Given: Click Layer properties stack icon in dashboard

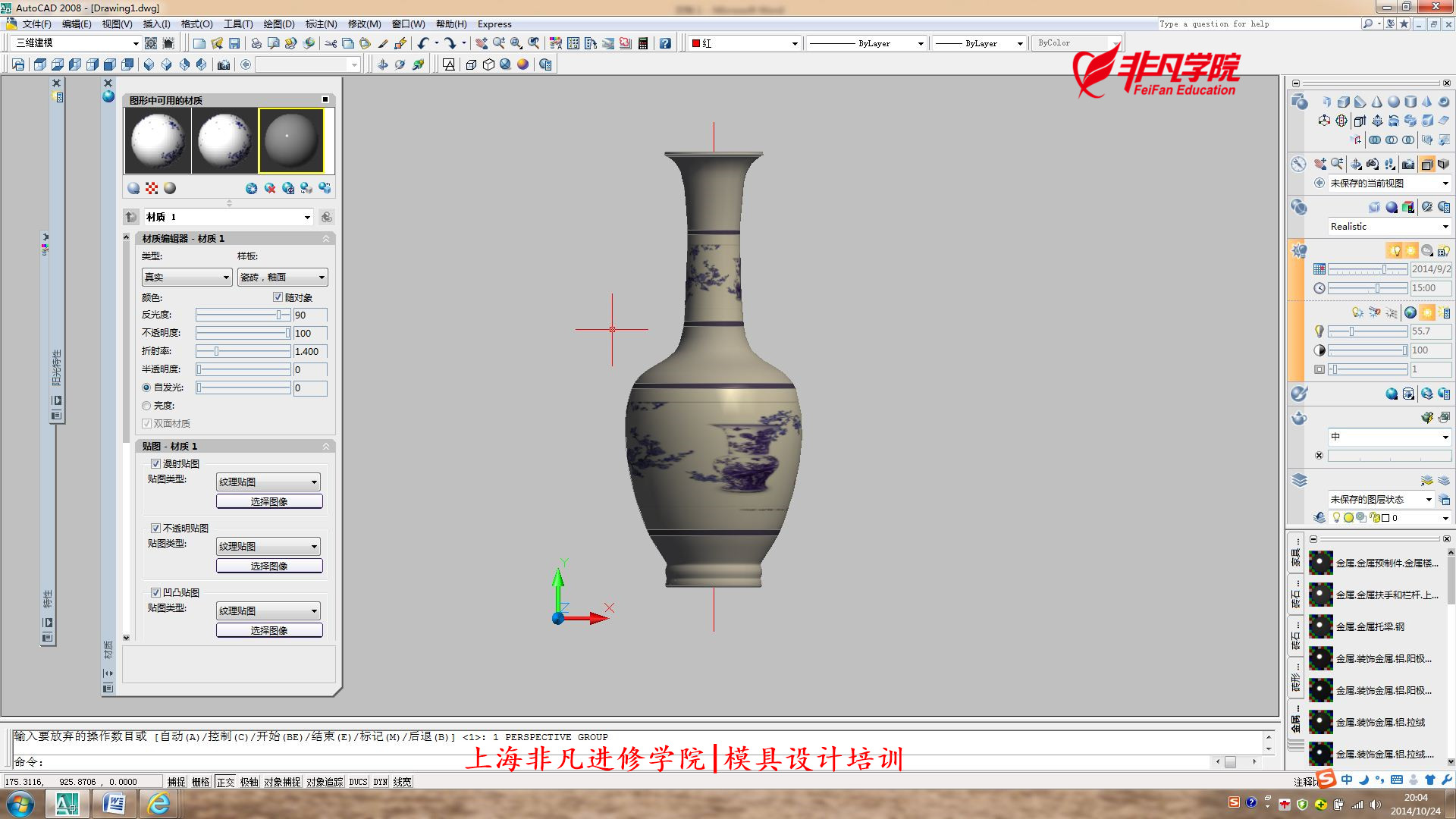Looking at the screenshot, I should [x=1299, y=480].
